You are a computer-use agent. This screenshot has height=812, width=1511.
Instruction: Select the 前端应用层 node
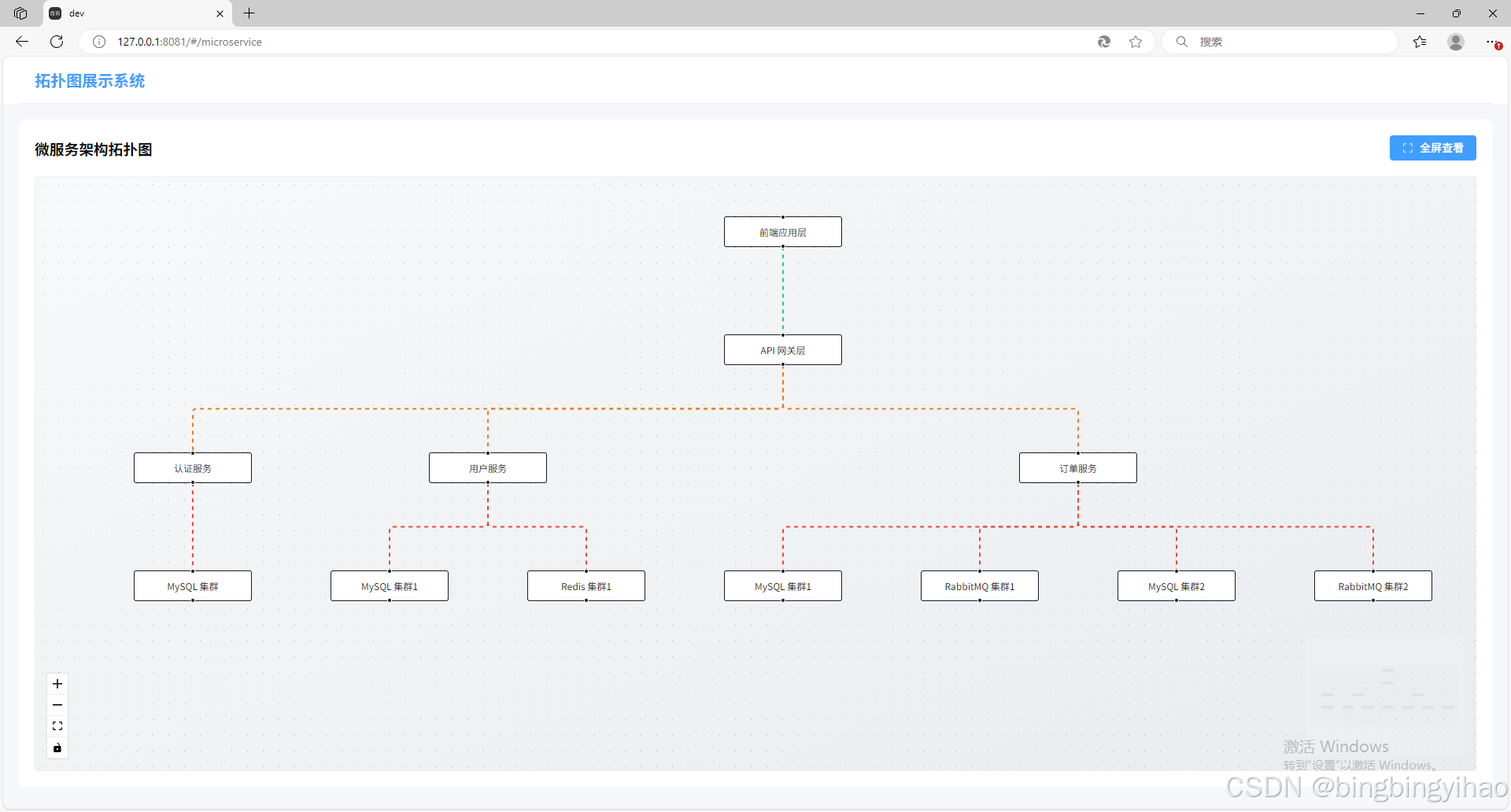click(x=783, y=232)
